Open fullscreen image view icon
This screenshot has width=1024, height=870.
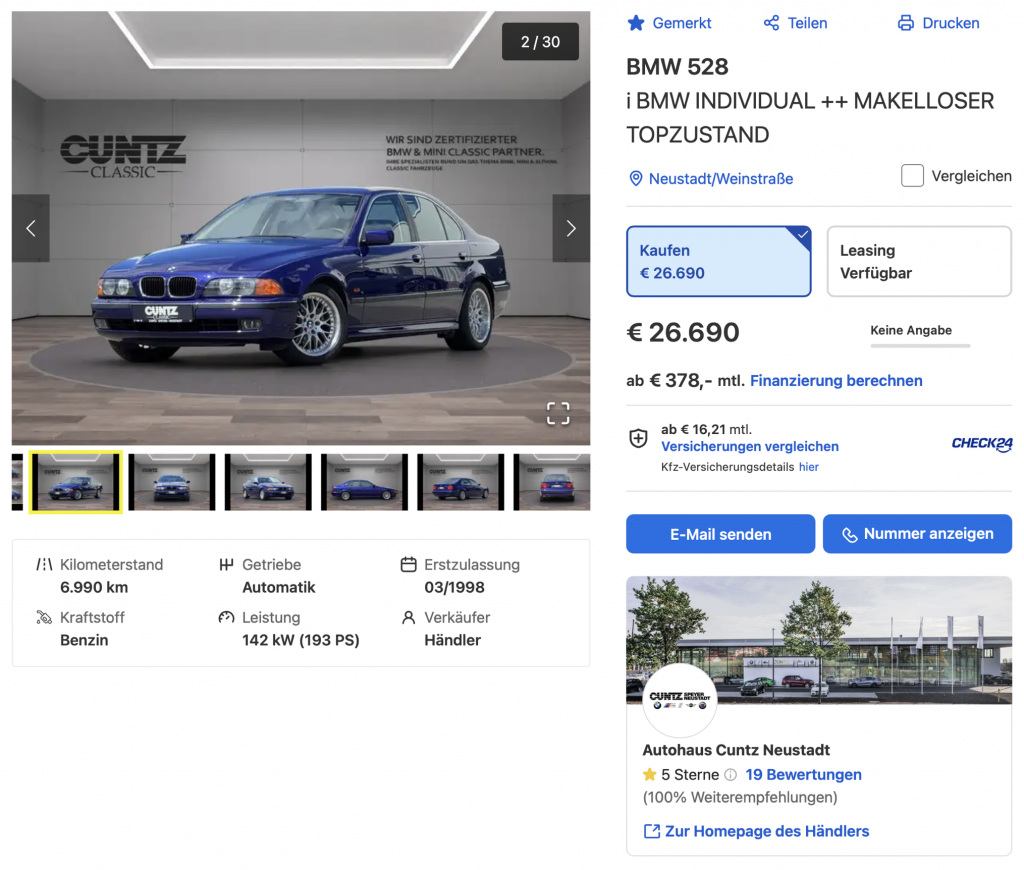(558, 413)
